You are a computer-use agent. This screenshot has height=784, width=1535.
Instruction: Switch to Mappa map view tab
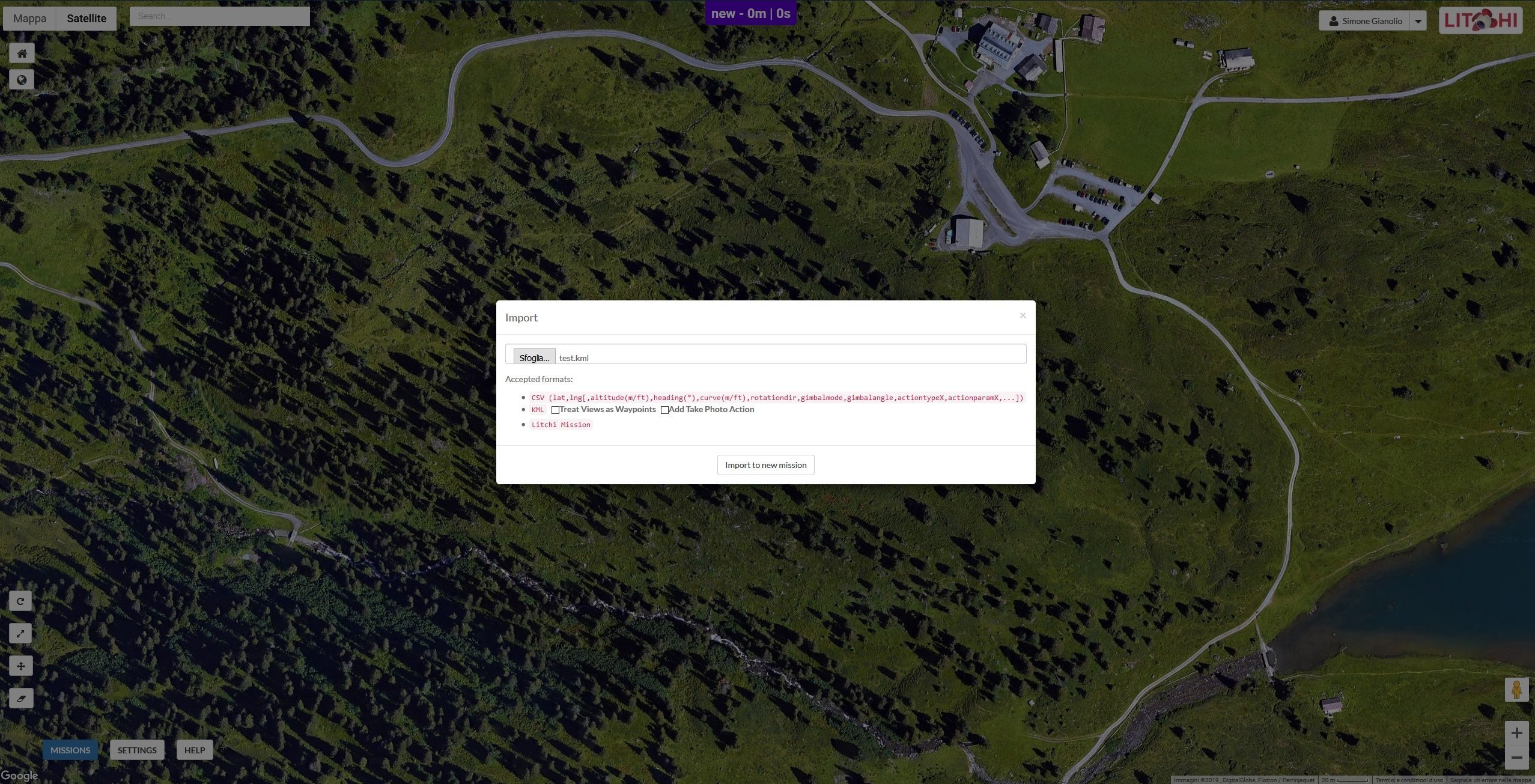[x=29, y=17]
